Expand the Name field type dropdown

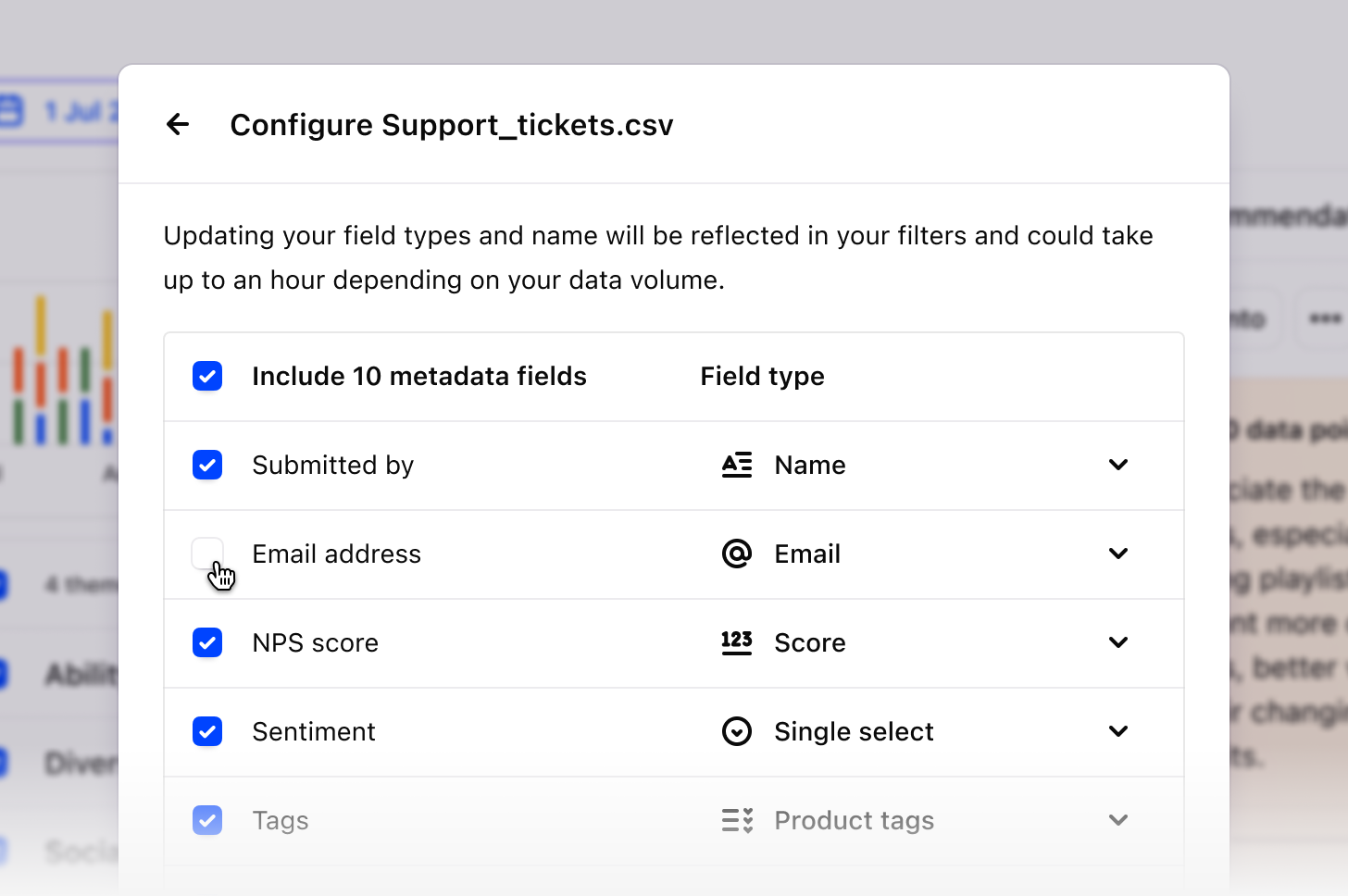tap(1117, 465)
